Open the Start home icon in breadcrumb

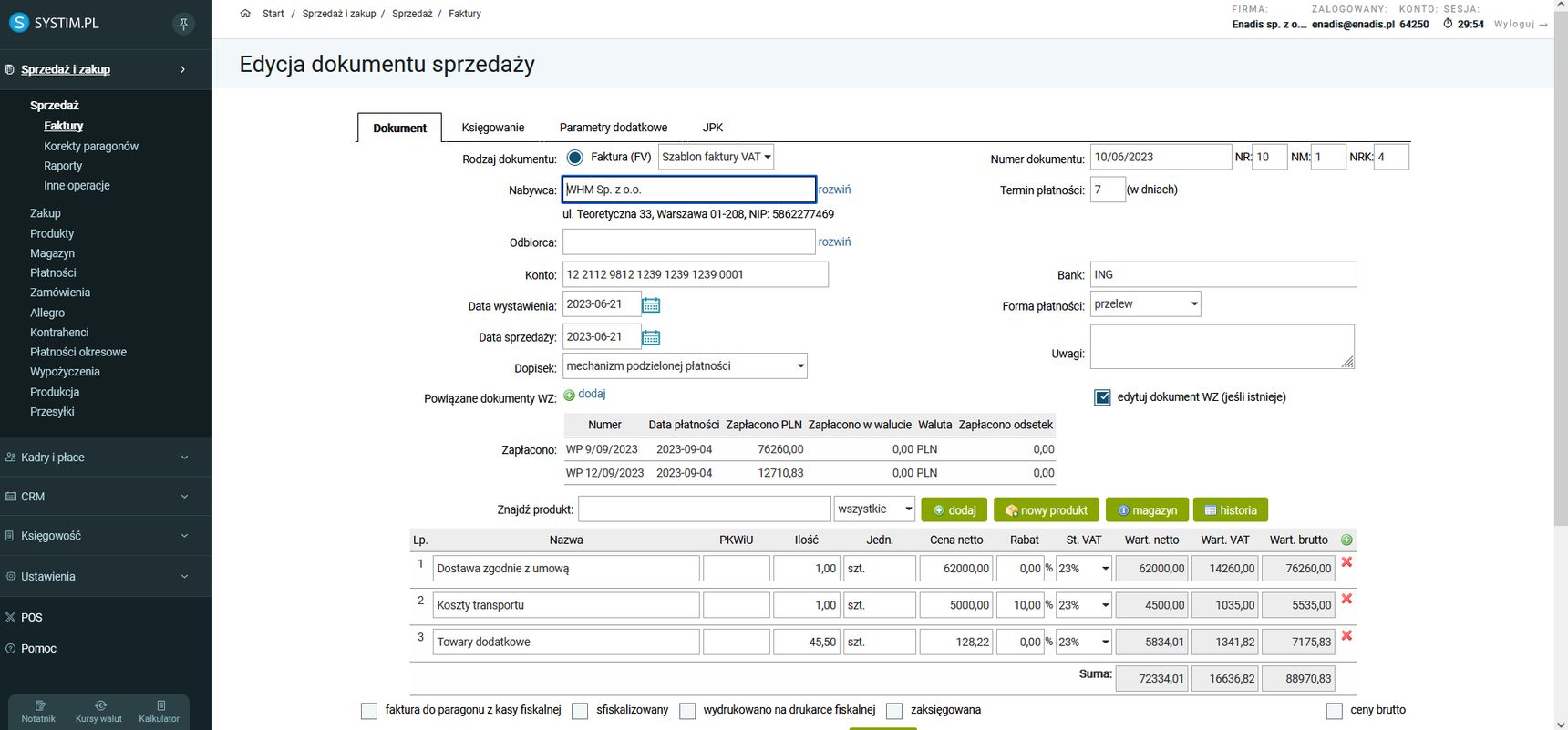(x=245, y=14)
